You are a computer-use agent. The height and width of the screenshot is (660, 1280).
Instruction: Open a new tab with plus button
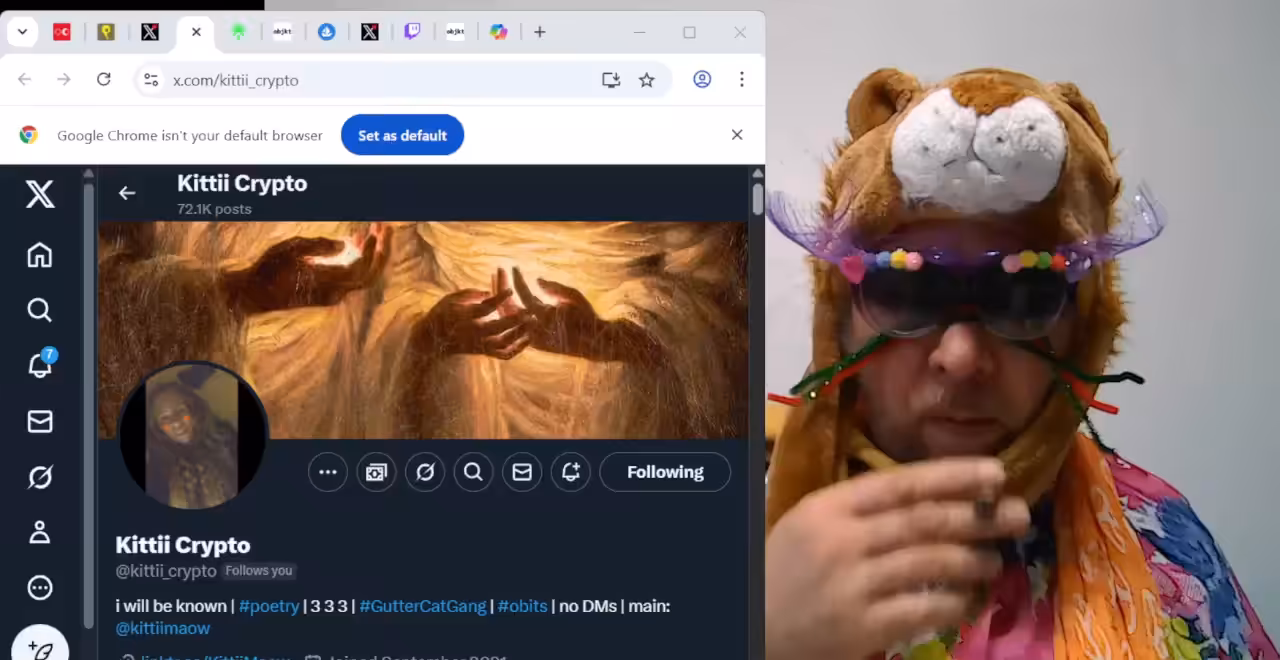pyautogui.click(x=540, y=32)
